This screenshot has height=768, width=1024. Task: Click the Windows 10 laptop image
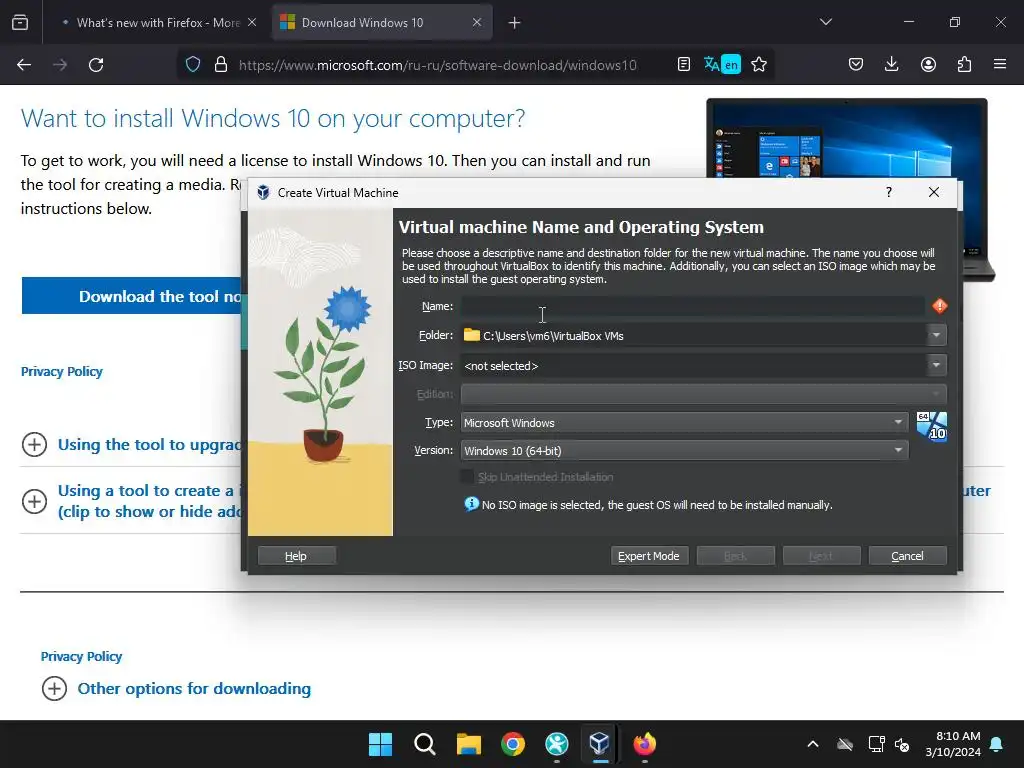tap(849, 138)
